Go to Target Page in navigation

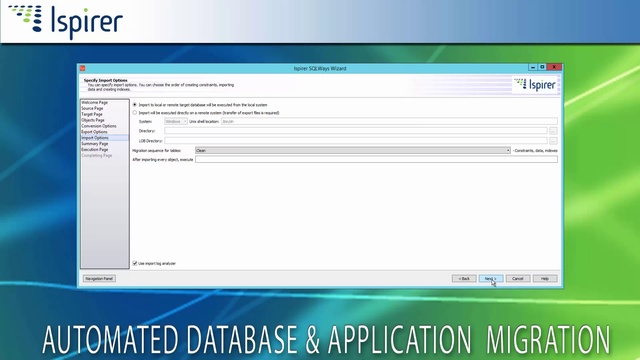click(92, 114)
